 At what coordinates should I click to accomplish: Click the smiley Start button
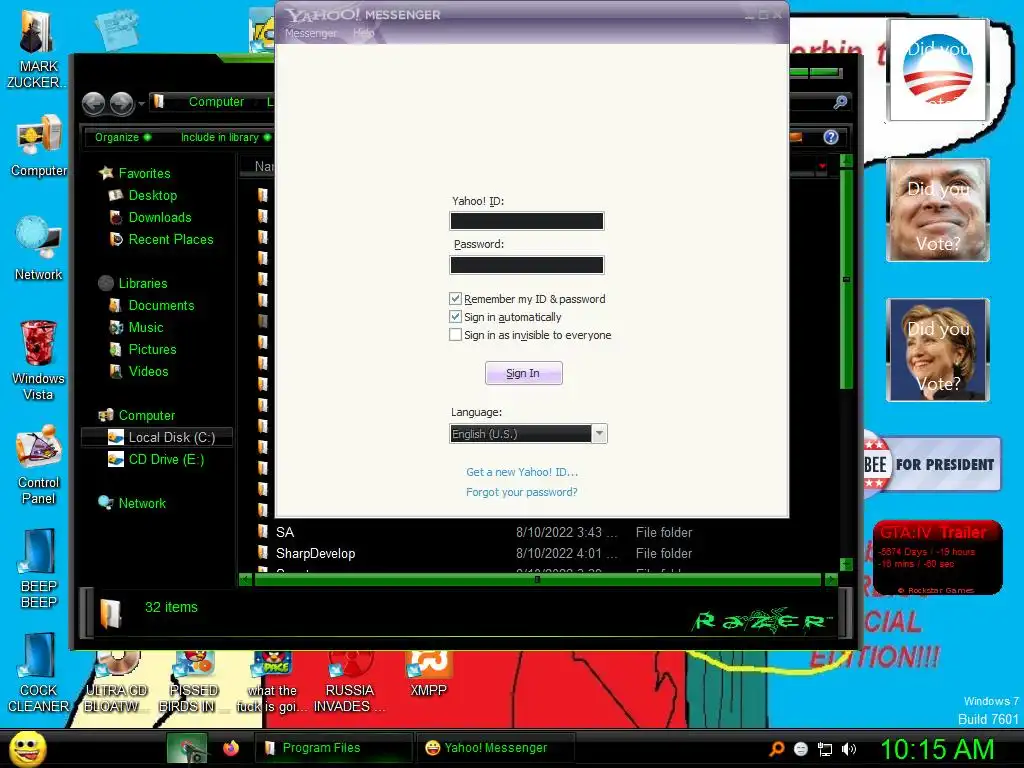(27, 748)
